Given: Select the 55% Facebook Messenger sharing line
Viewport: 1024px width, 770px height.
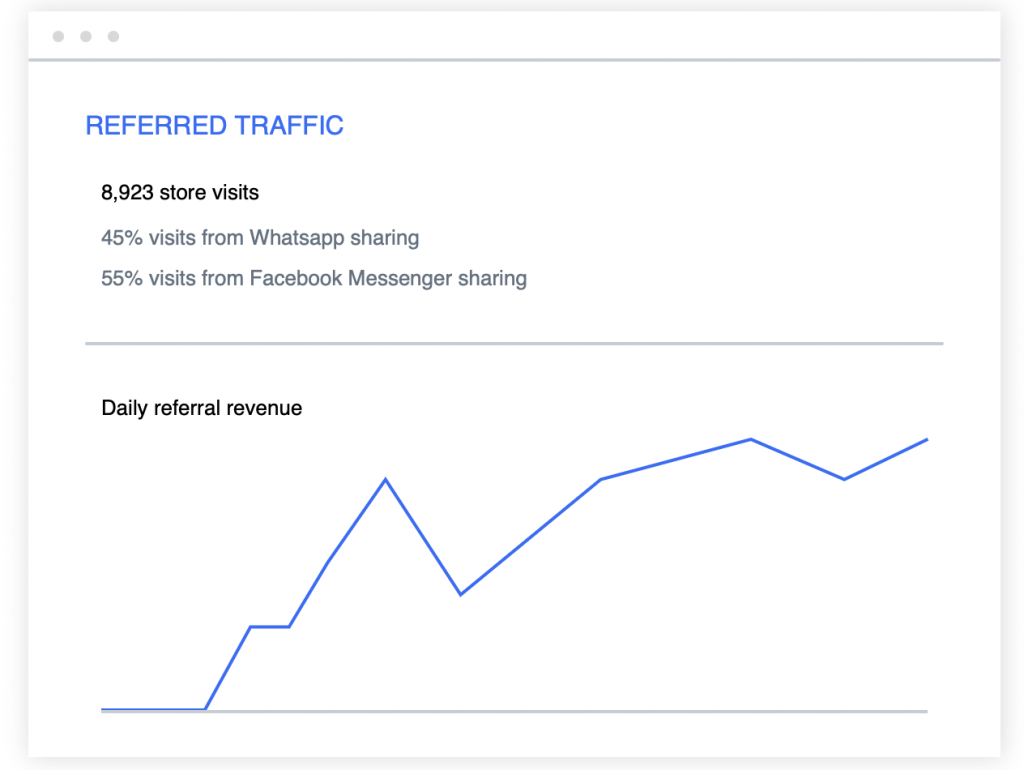Looking at the screenshot, I should coord(314,278).
